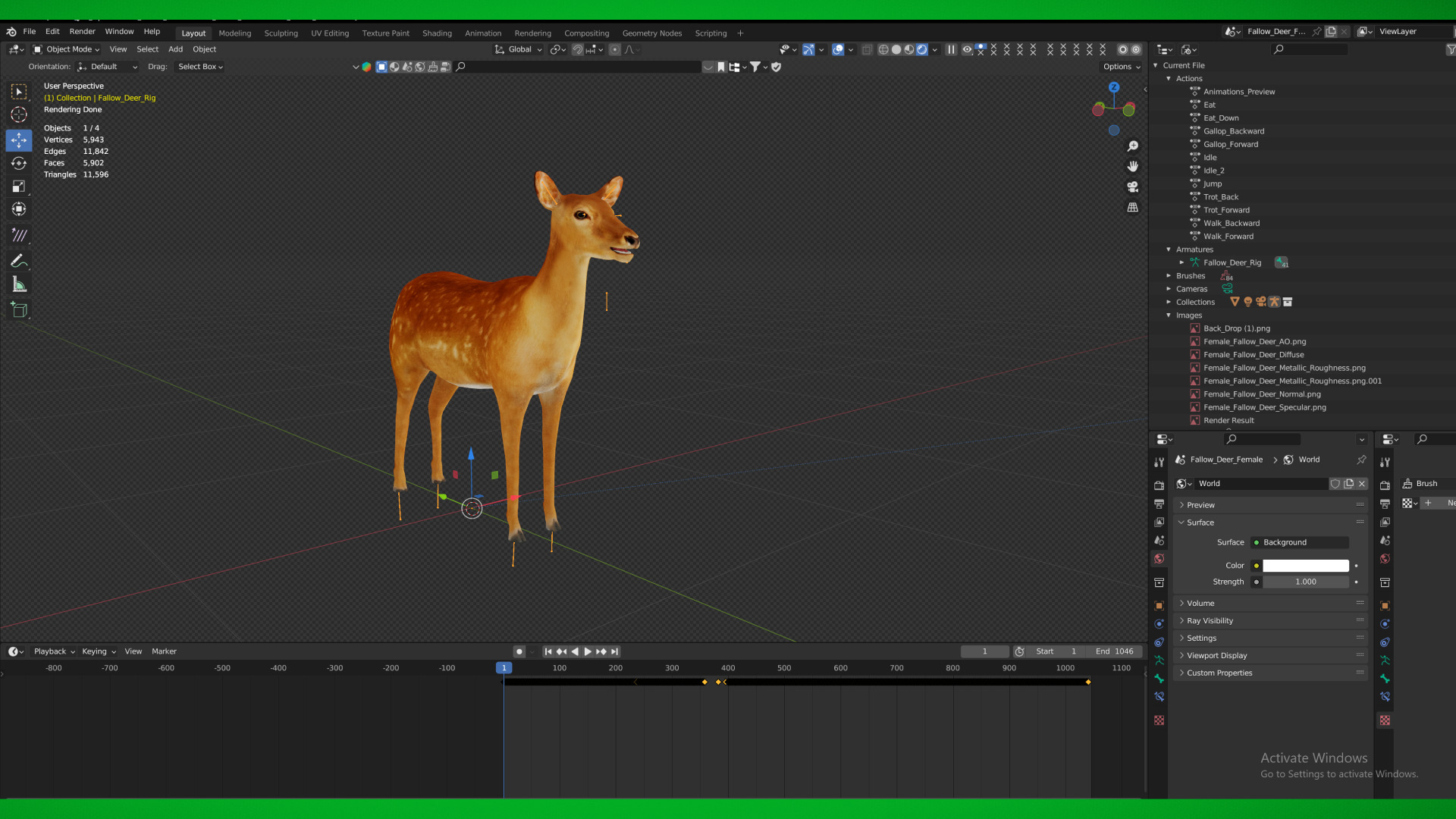1456x819 pixels.
Task: Adjust the Strength value slider
Action: coord(1306,582)
